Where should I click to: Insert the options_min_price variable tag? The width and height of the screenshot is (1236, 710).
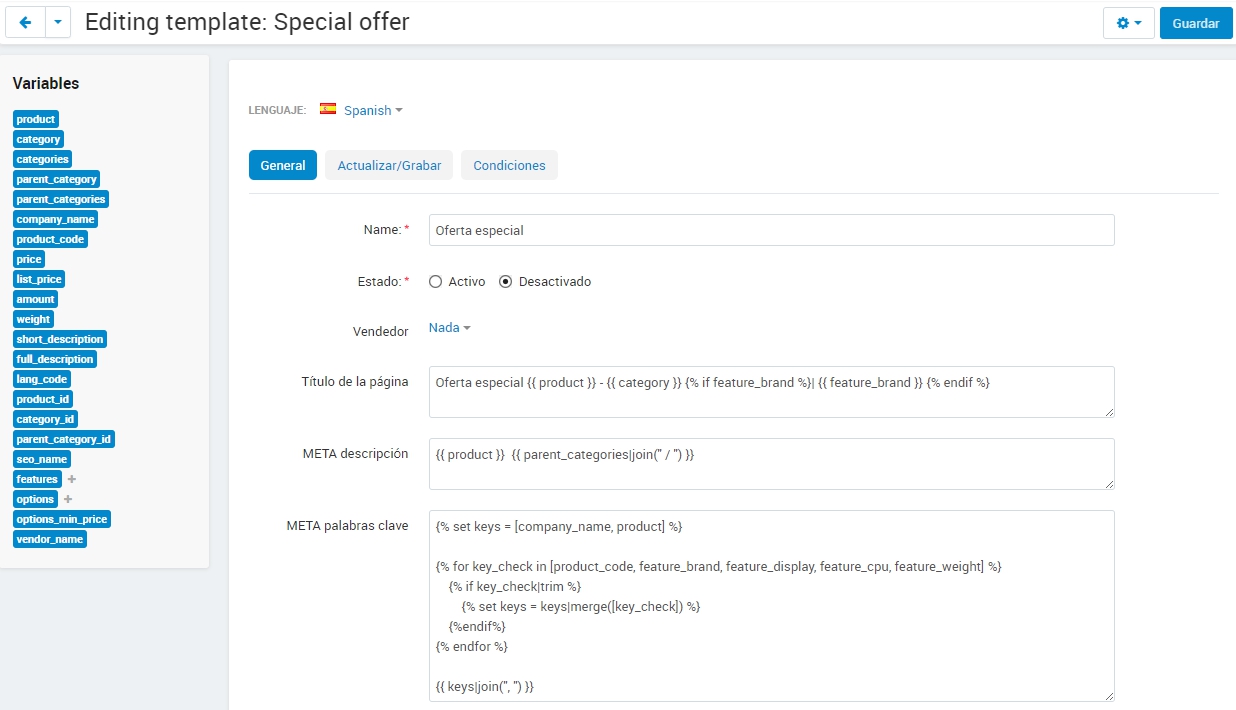pyautogui.click(x=62, y=519)
